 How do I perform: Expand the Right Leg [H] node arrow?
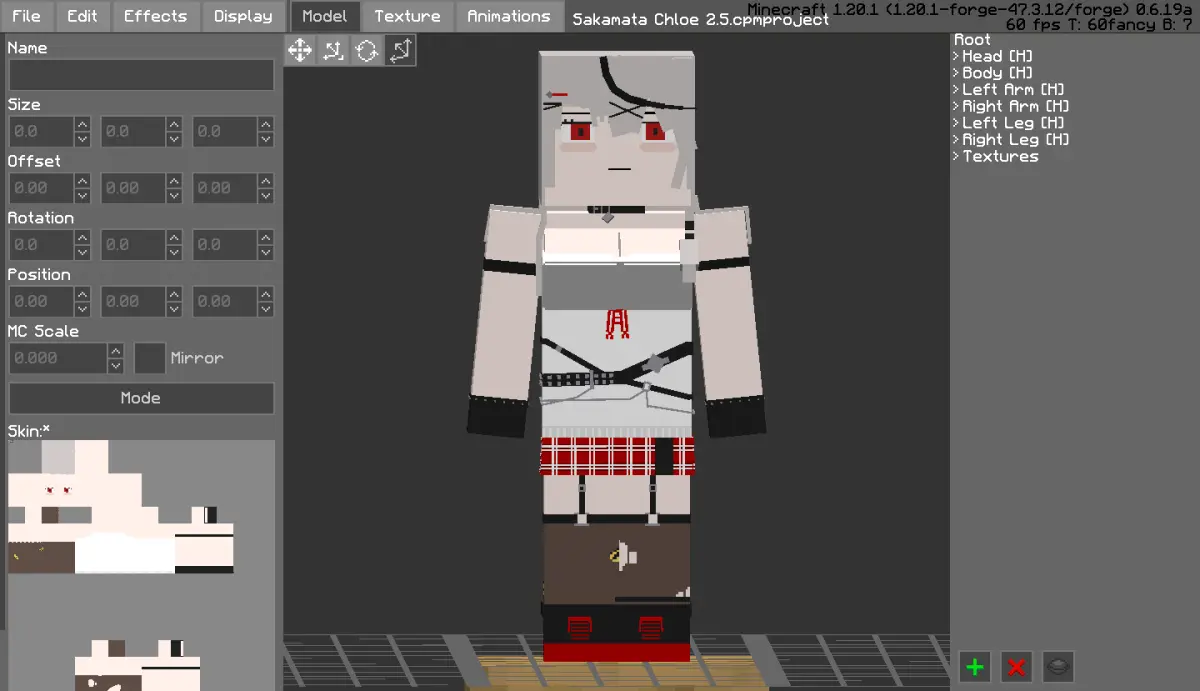(x=956, y=139)
